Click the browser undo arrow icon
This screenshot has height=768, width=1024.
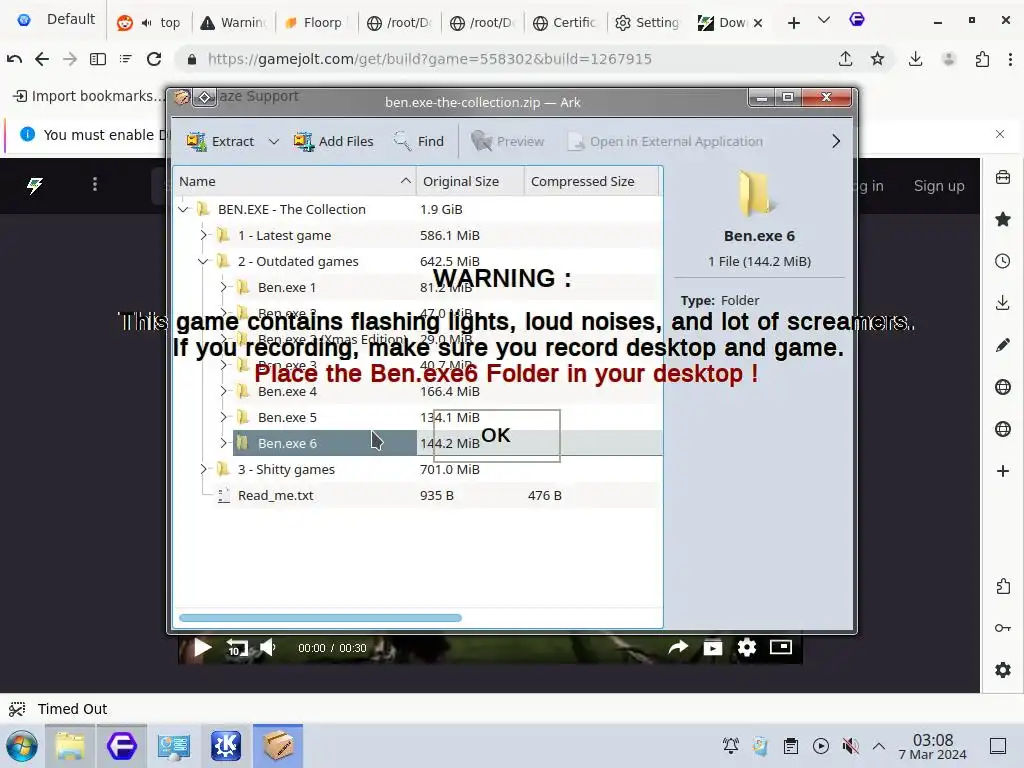coord(14,59)
